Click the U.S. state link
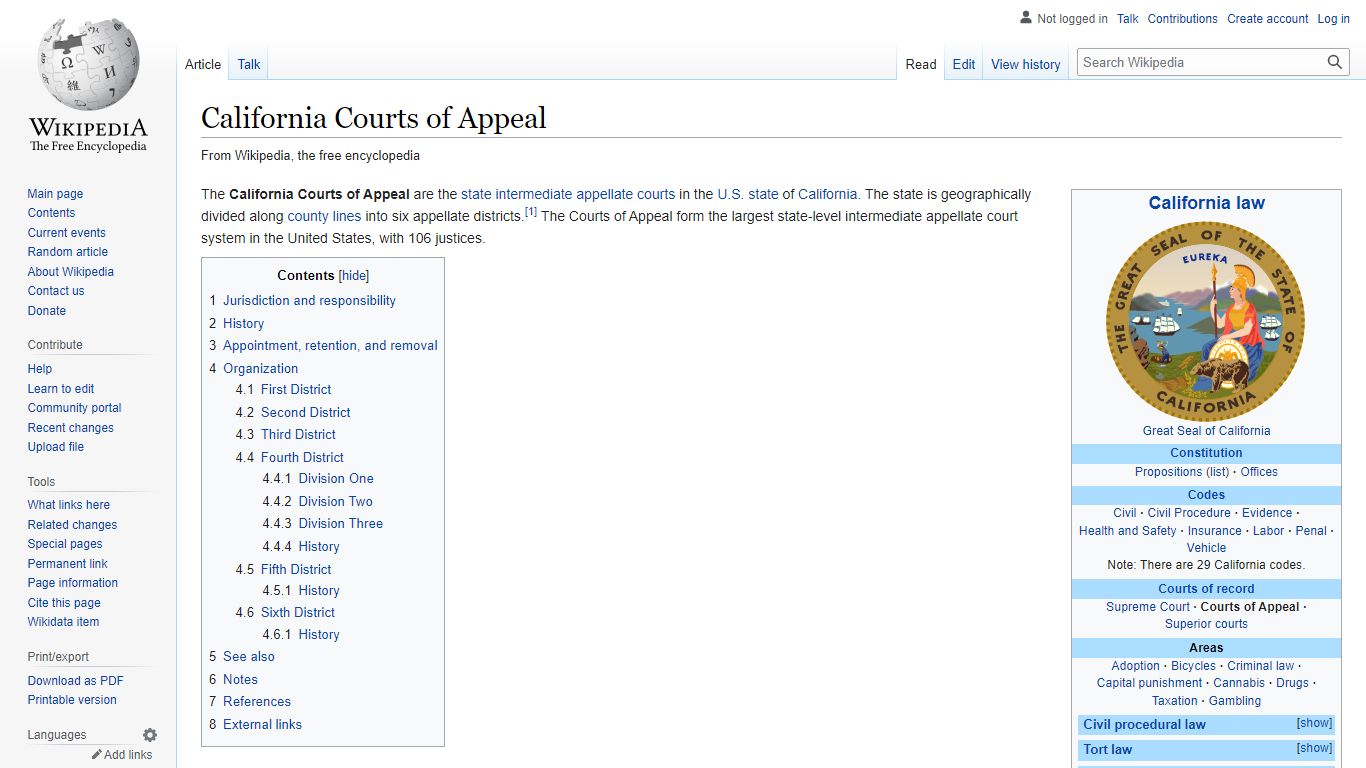 747,195
